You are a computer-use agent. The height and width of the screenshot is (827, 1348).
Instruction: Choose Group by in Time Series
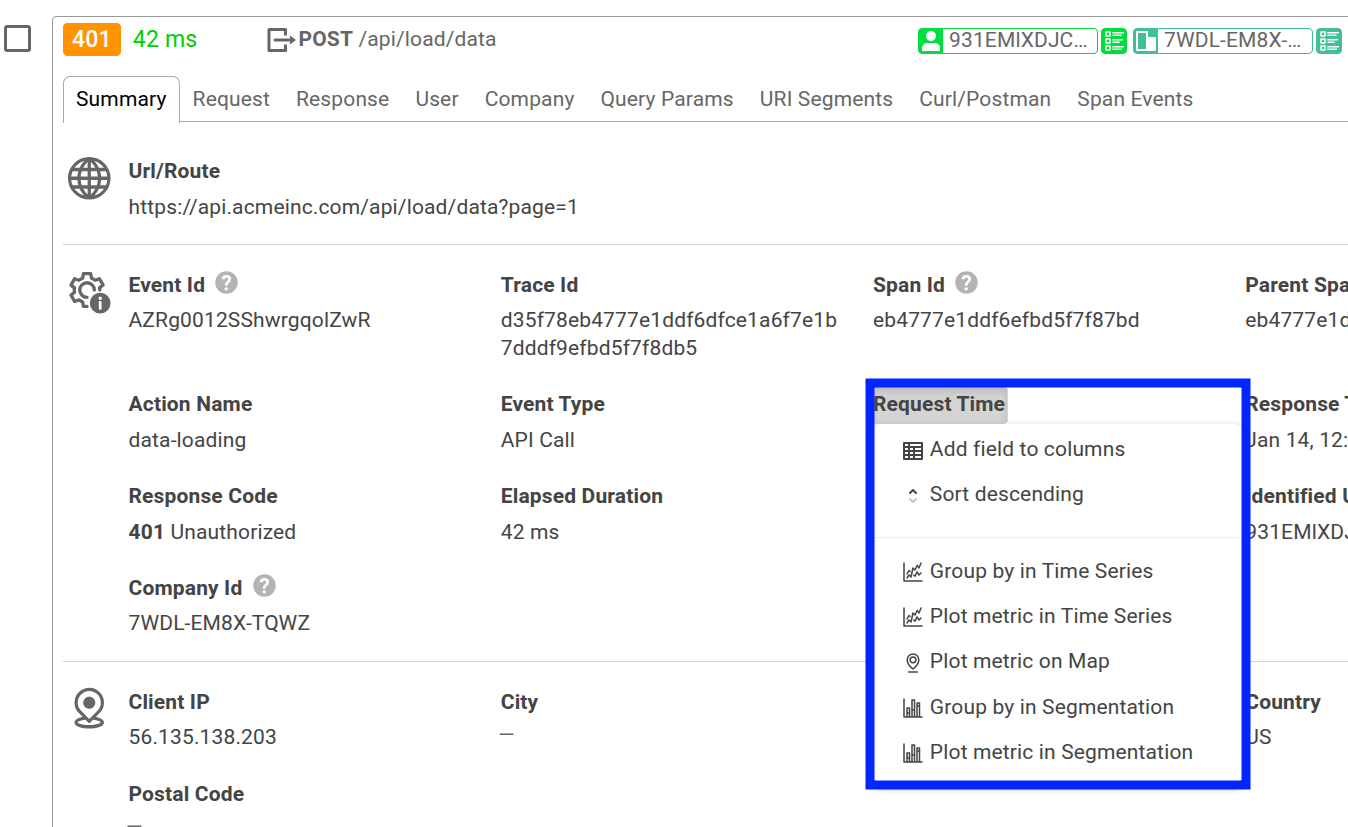[x=1041, y=571]
